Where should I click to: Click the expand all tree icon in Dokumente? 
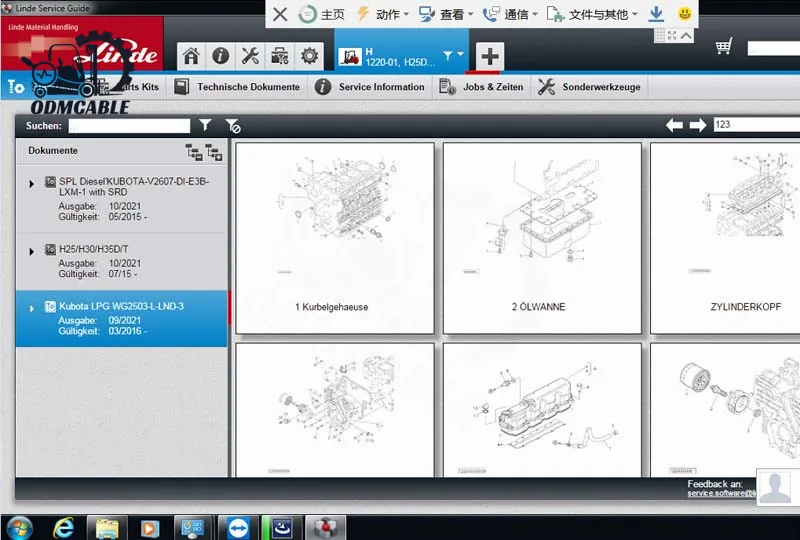194,152
